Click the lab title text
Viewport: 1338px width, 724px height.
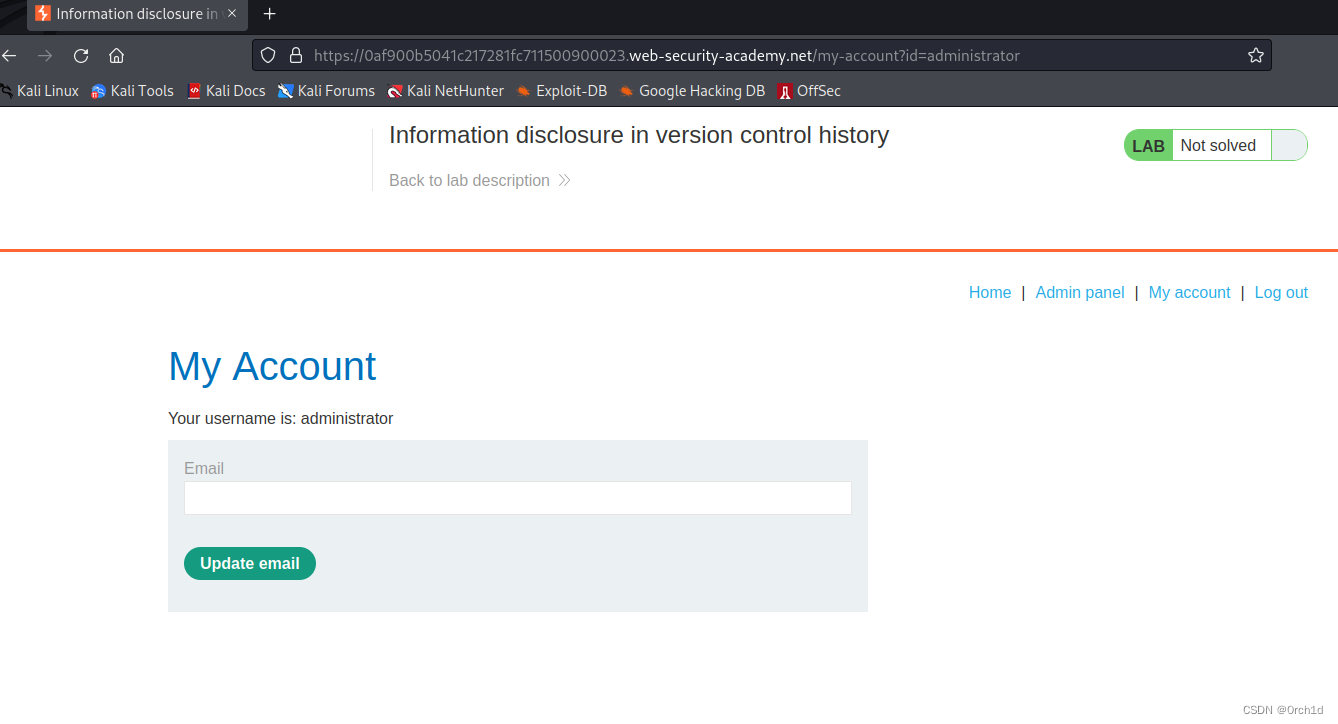[x=639, y=135]
